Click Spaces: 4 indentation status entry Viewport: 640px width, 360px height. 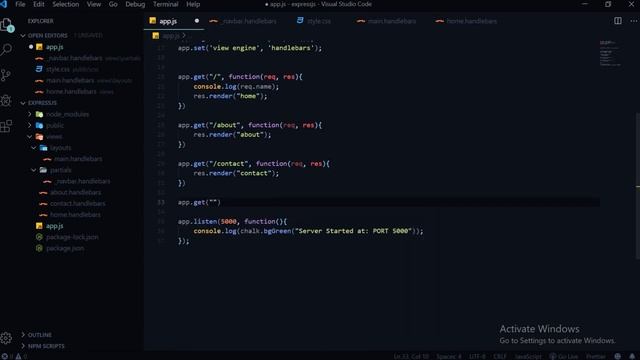click(449, 356)
